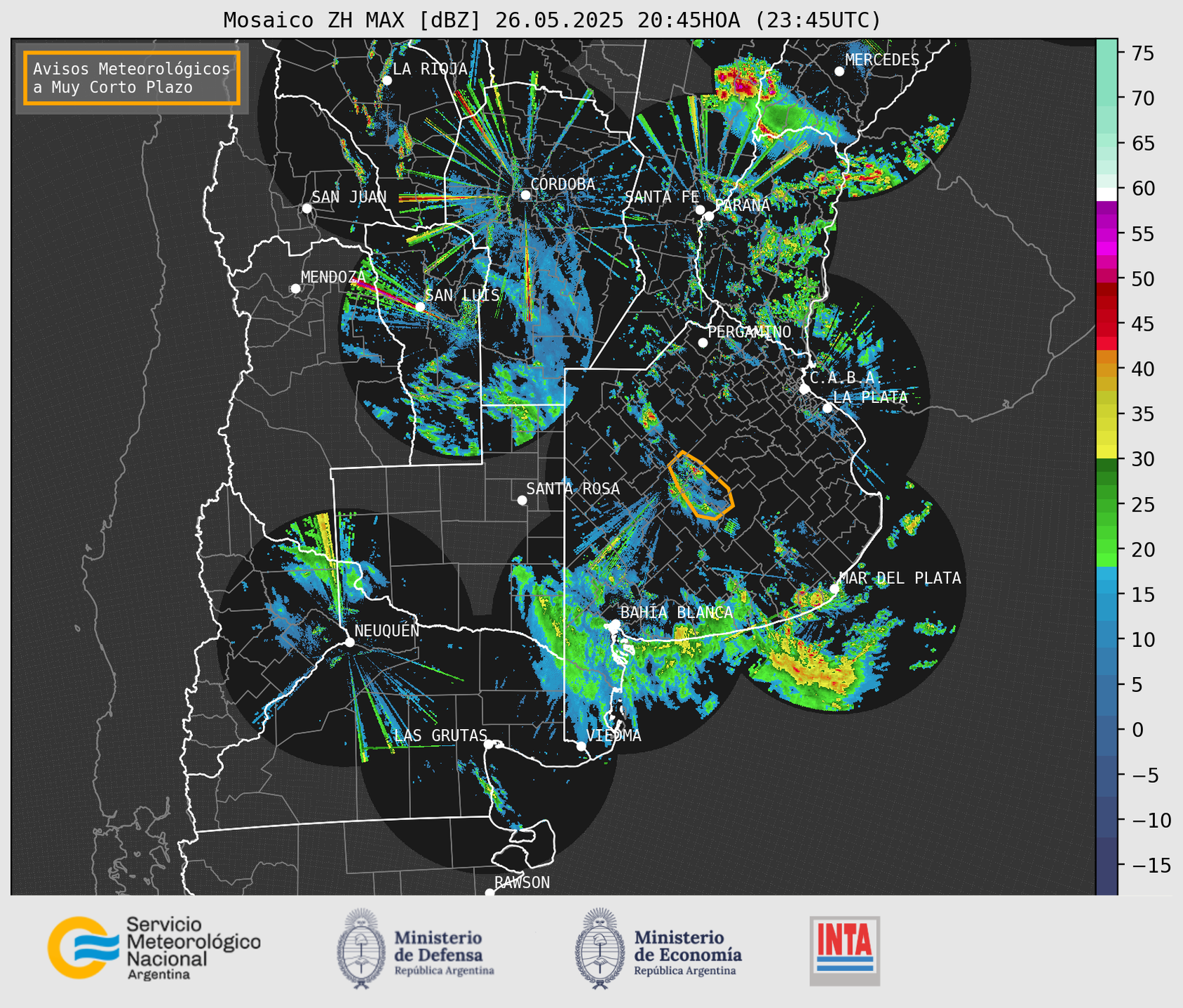The height and width of the screenshot is (1008, 1183).
Task: Click the PARANA city marker dot
Action: pos(709,216)
